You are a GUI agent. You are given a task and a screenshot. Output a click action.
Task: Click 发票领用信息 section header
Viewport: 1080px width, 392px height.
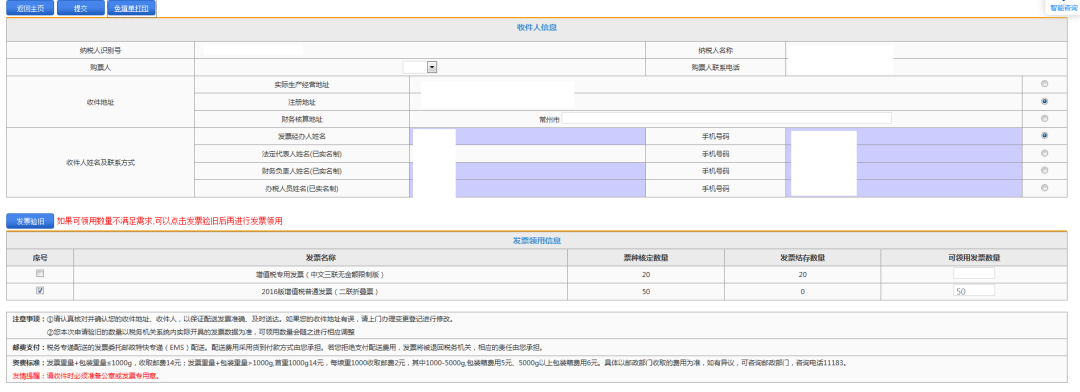537,240
